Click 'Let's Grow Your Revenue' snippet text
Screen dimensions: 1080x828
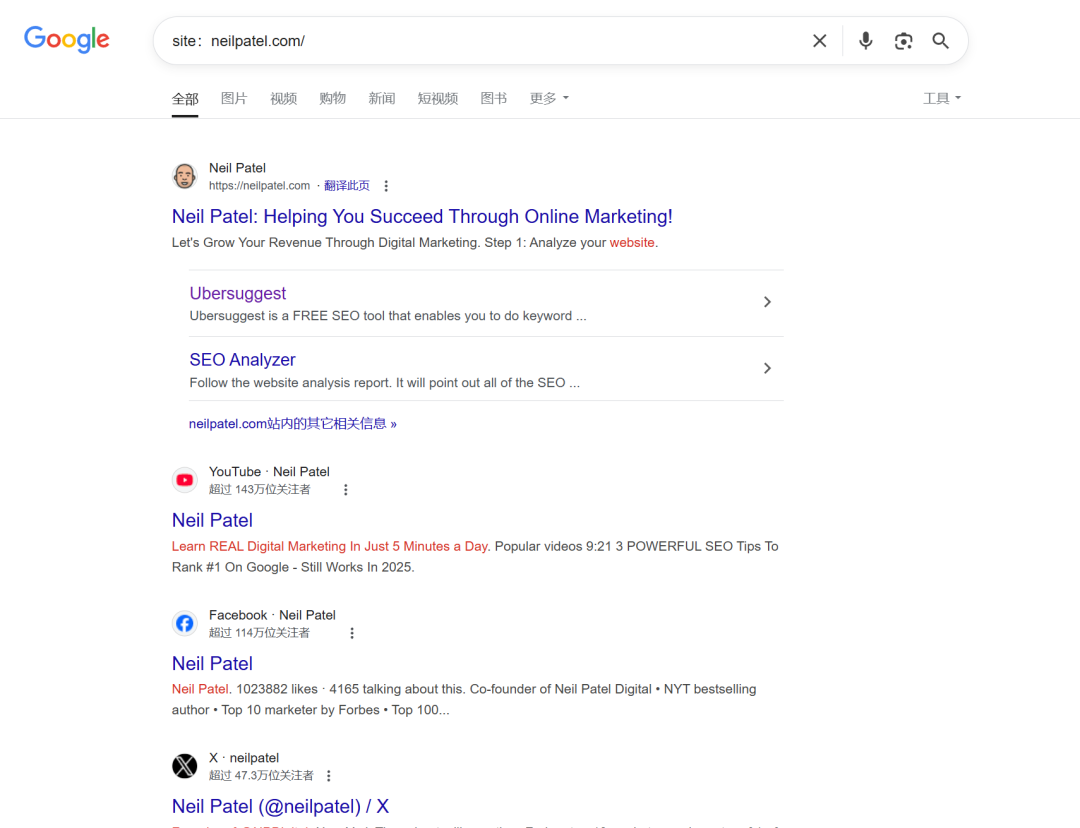point(415,242)
